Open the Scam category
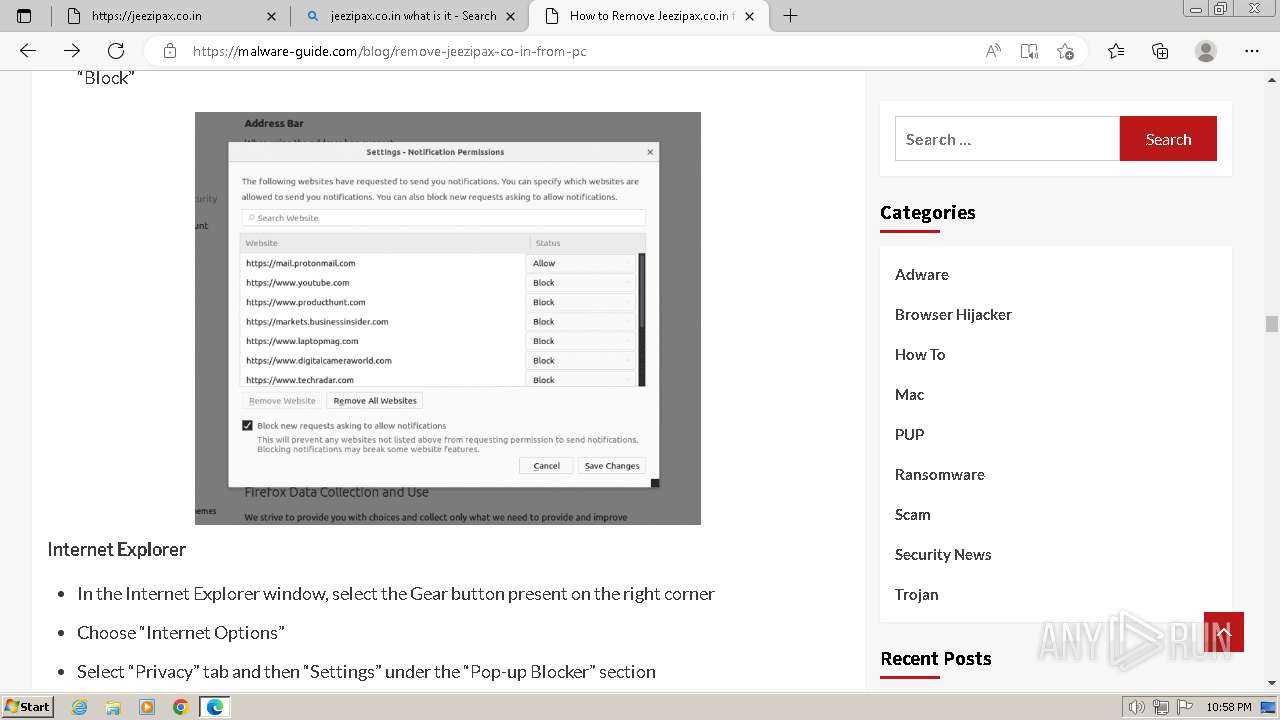The height and width of the screenshot is (720, 1280). (x=913, y=514)
